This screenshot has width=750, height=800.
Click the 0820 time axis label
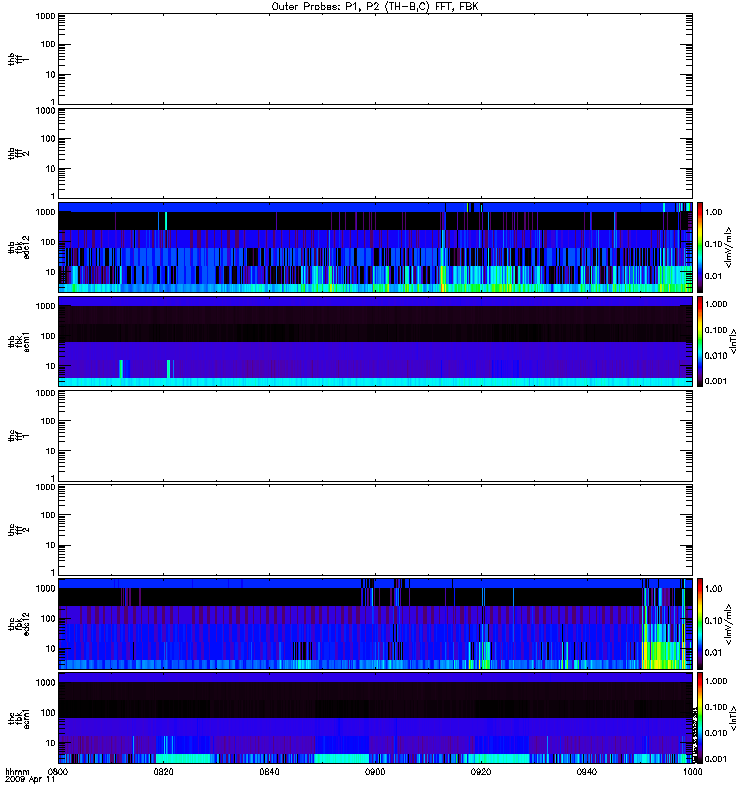163,772
